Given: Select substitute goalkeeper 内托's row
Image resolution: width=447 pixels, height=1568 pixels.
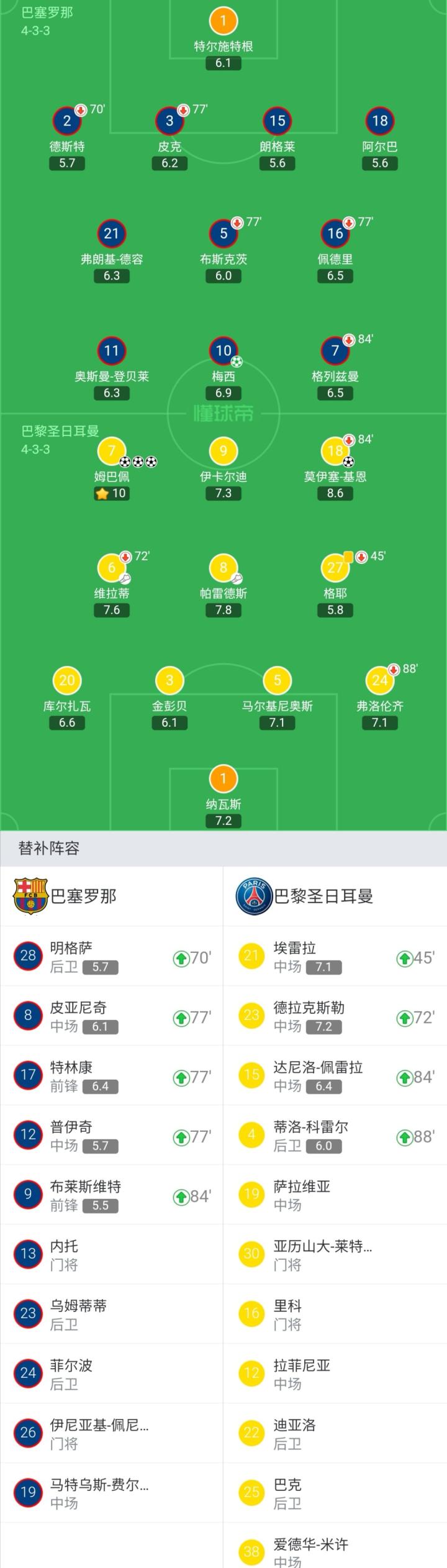Looking at the screenshot, I should pos(112,1256).
